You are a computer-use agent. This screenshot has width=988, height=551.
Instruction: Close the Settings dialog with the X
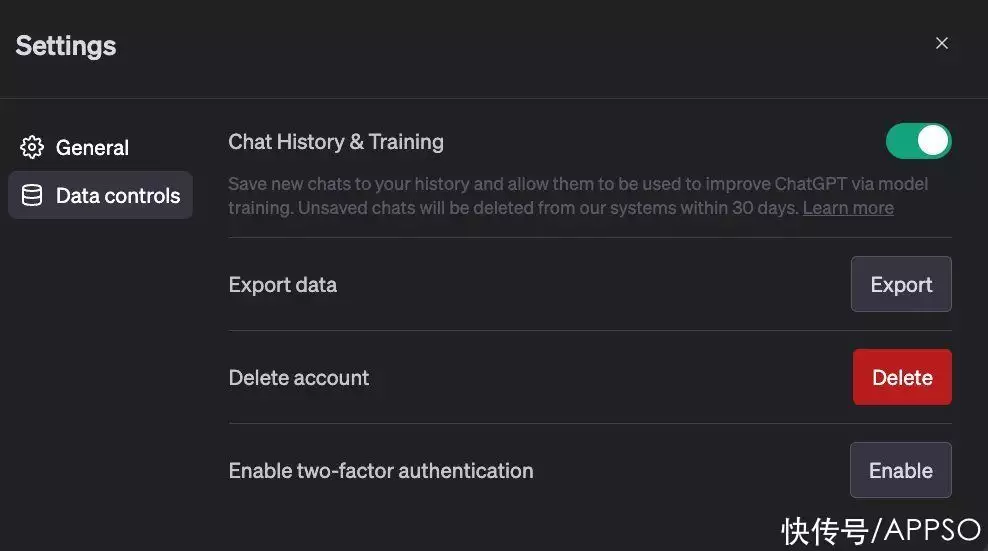(941, 43)
